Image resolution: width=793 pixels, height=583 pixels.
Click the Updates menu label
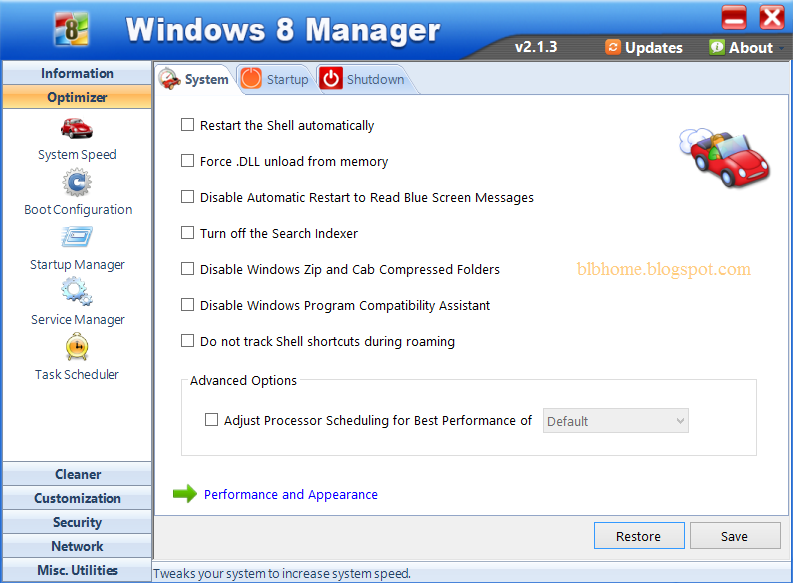tap(653, 48)
